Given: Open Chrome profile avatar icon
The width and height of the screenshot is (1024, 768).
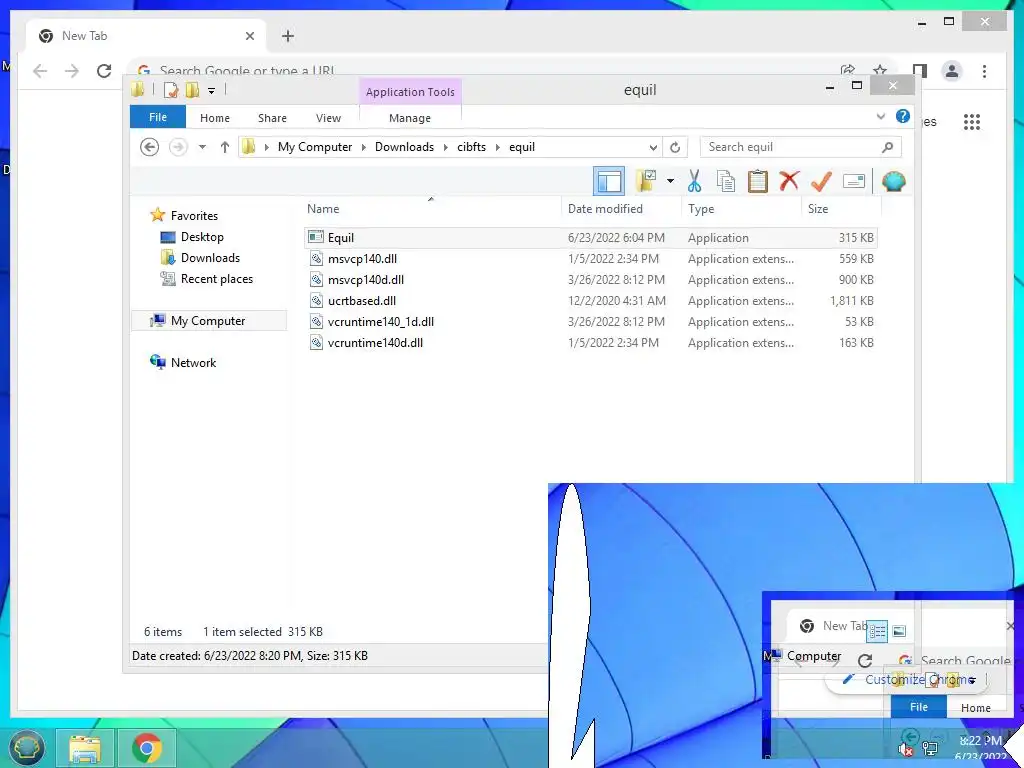Looking at the screenshot, I should (x=952, y=71).
